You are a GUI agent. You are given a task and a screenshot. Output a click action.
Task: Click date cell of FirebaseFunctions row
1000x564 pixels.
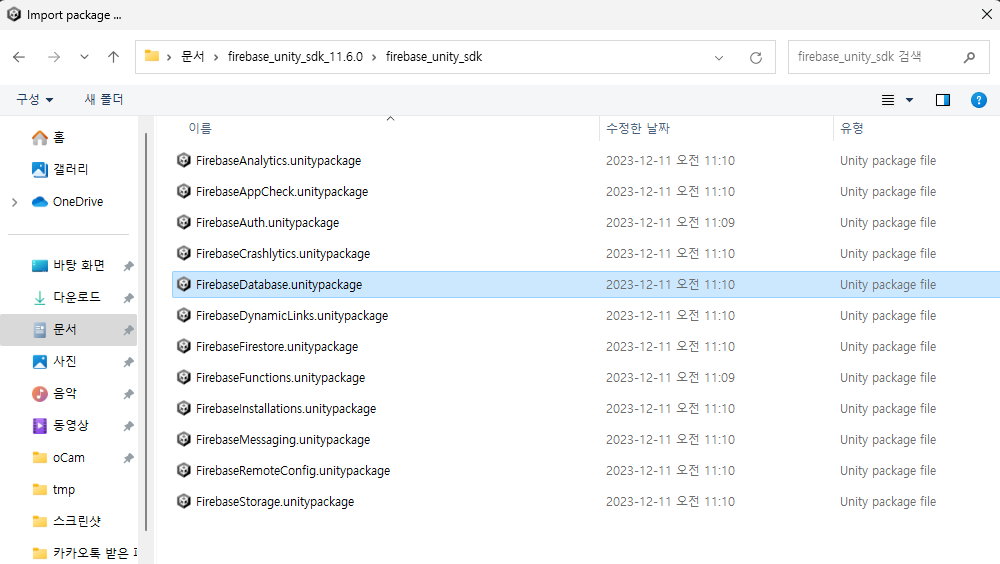pos(670,378)
